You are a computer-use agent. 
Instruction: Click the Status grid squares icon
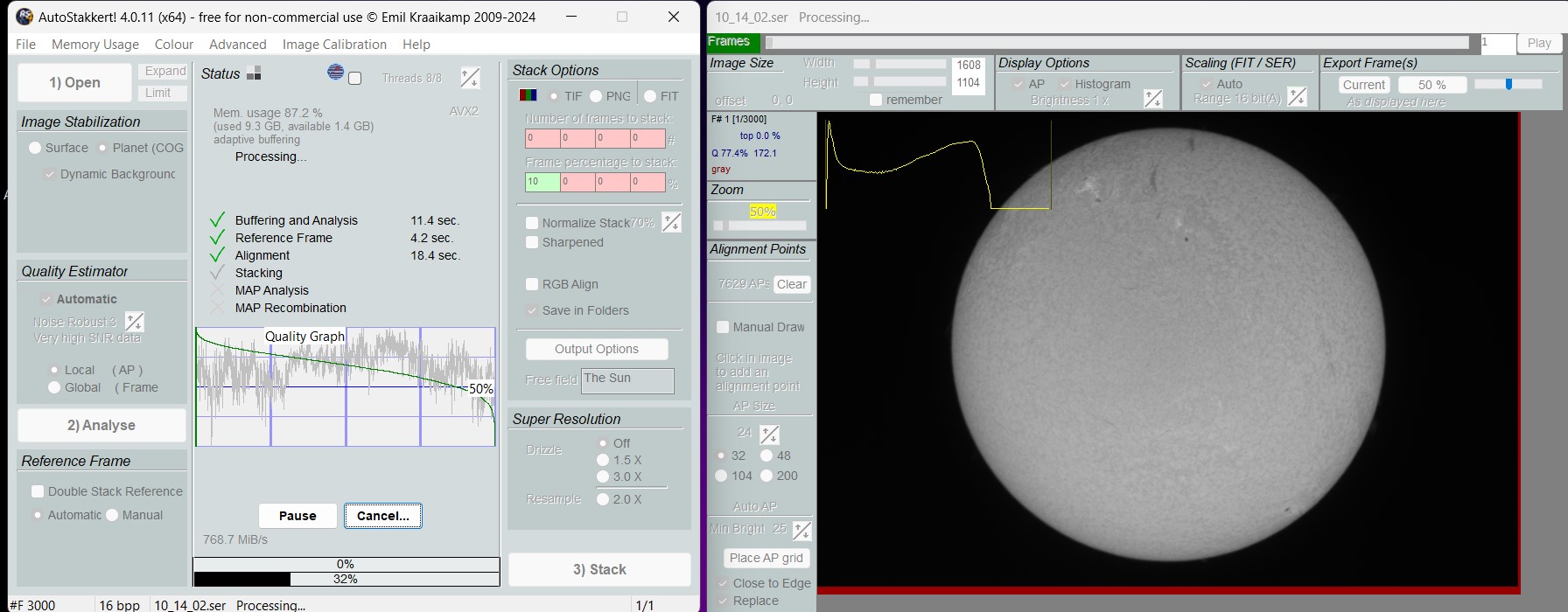point(254,73)
